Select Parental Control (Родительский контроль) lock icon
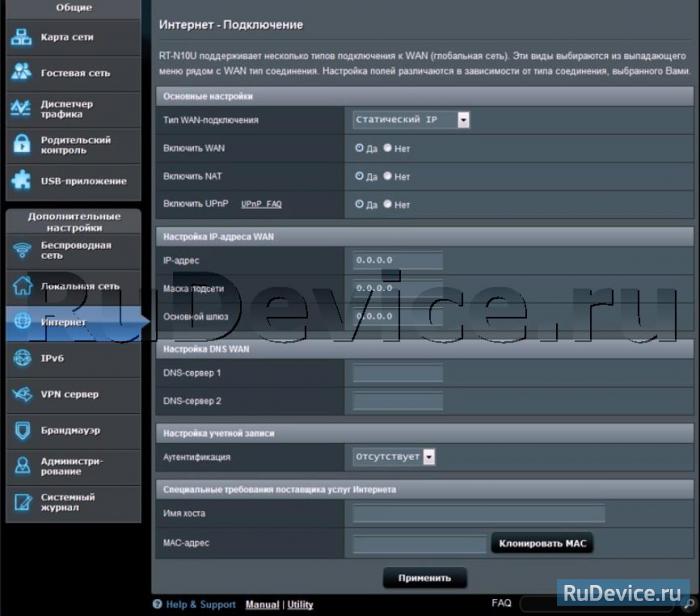 point(22,145)
